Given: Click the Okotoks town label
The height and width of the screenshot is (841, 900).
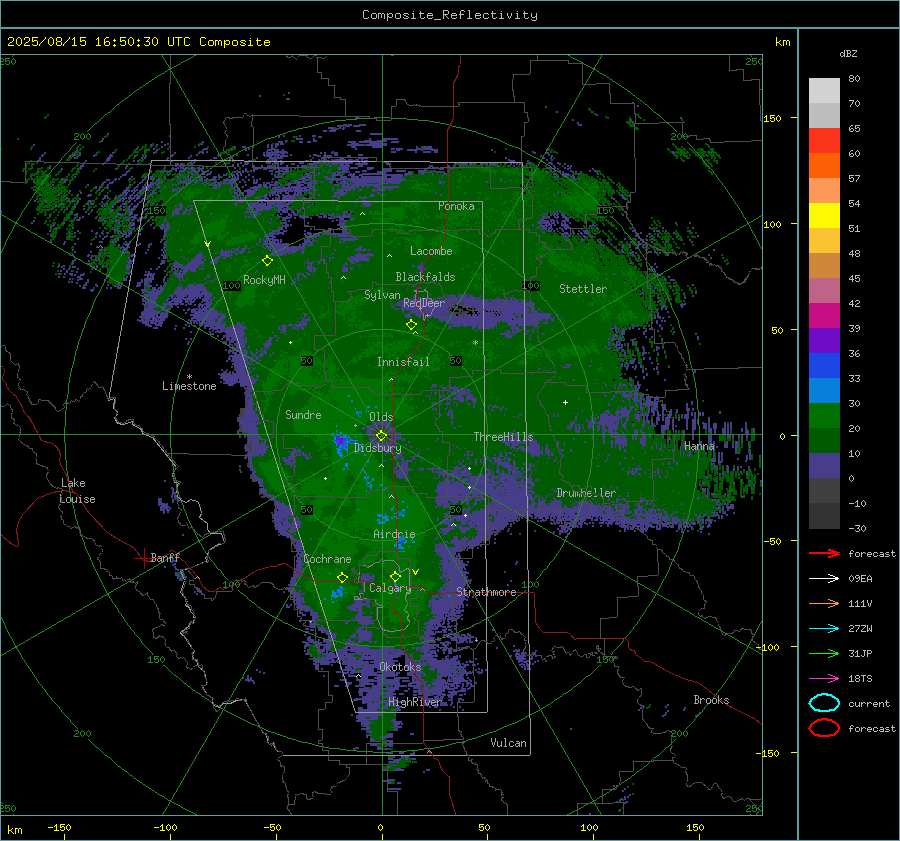Looking at the screenshot, I should click(x=400, y=667).
